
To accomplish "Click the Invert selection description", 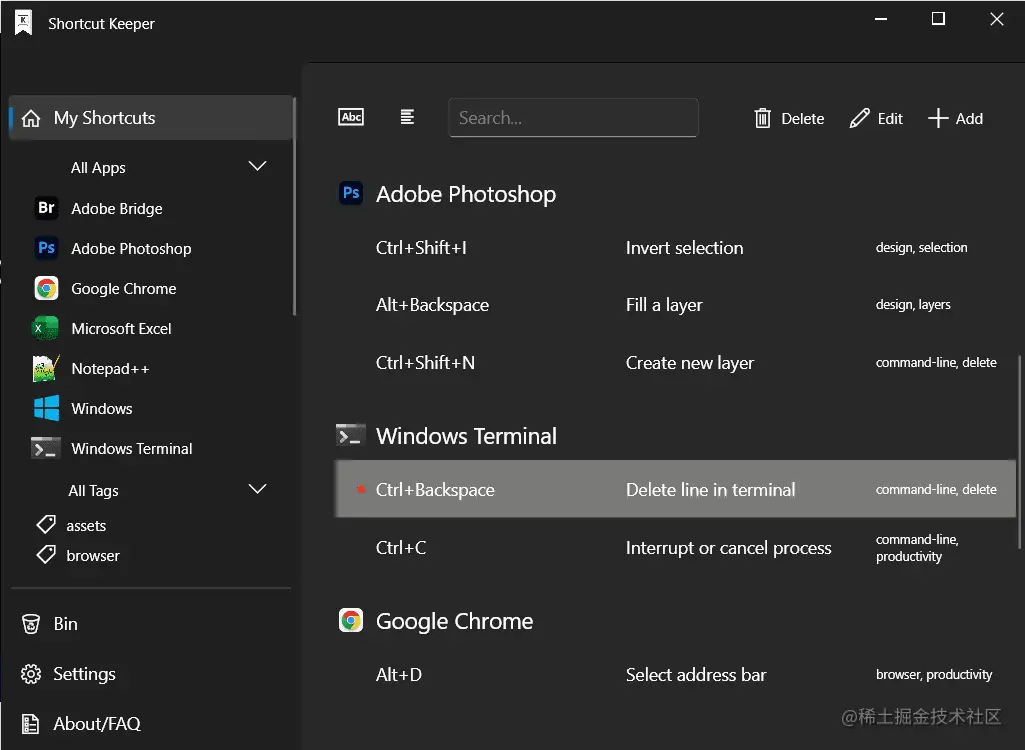I will [684, 248].
